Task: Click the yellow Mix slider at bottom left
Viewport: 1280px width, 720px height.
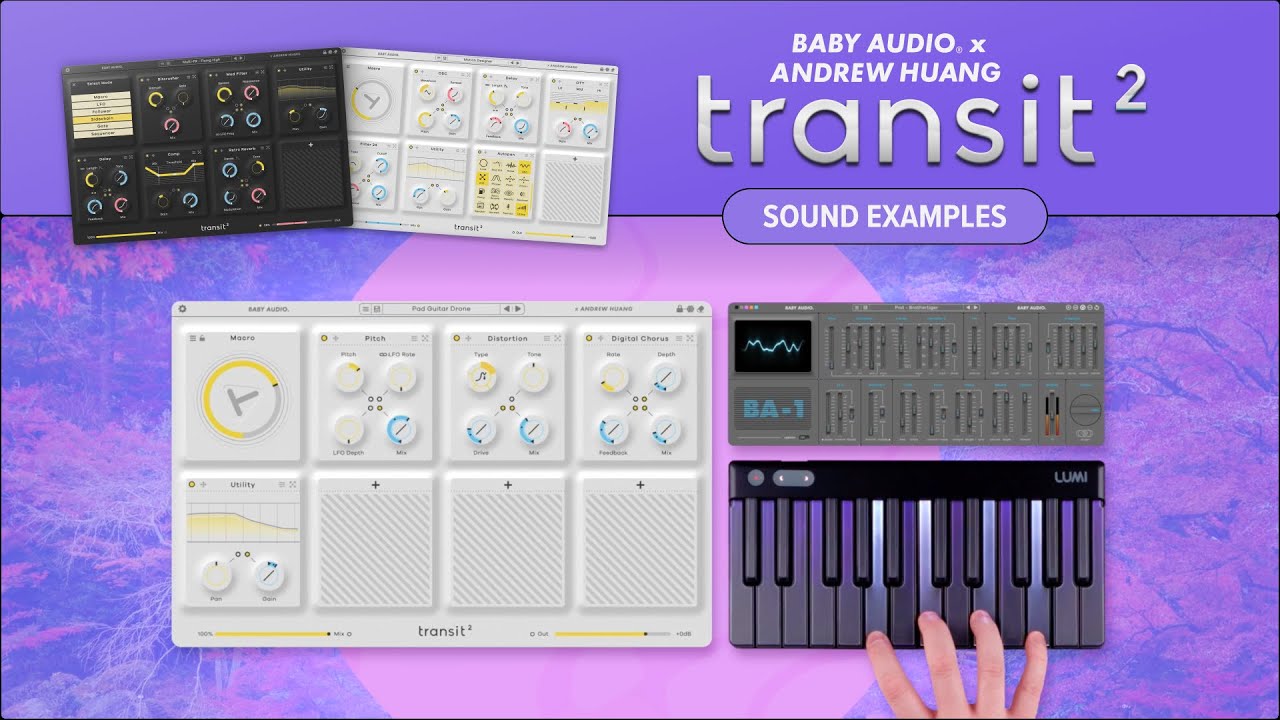Action: [272, 633]
